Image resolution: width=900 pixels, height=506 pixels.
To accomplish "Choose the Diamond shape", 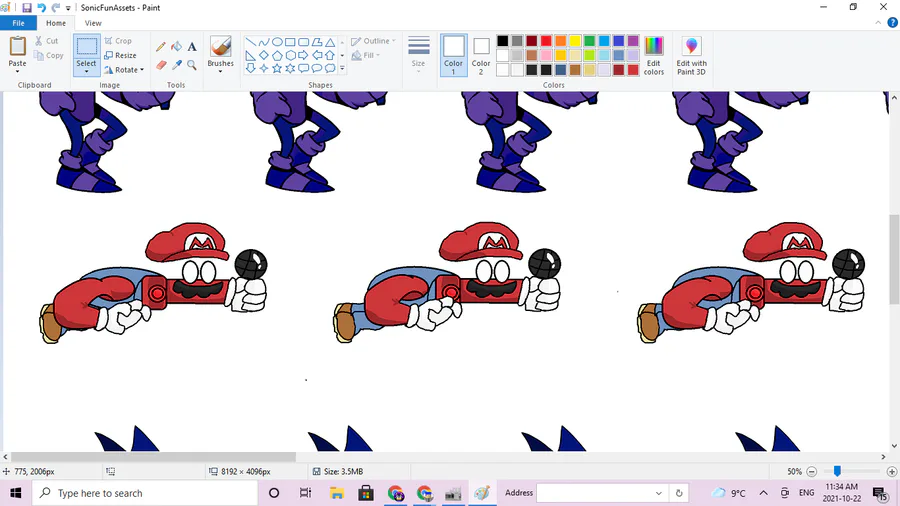I will click(x=264, y=55).
